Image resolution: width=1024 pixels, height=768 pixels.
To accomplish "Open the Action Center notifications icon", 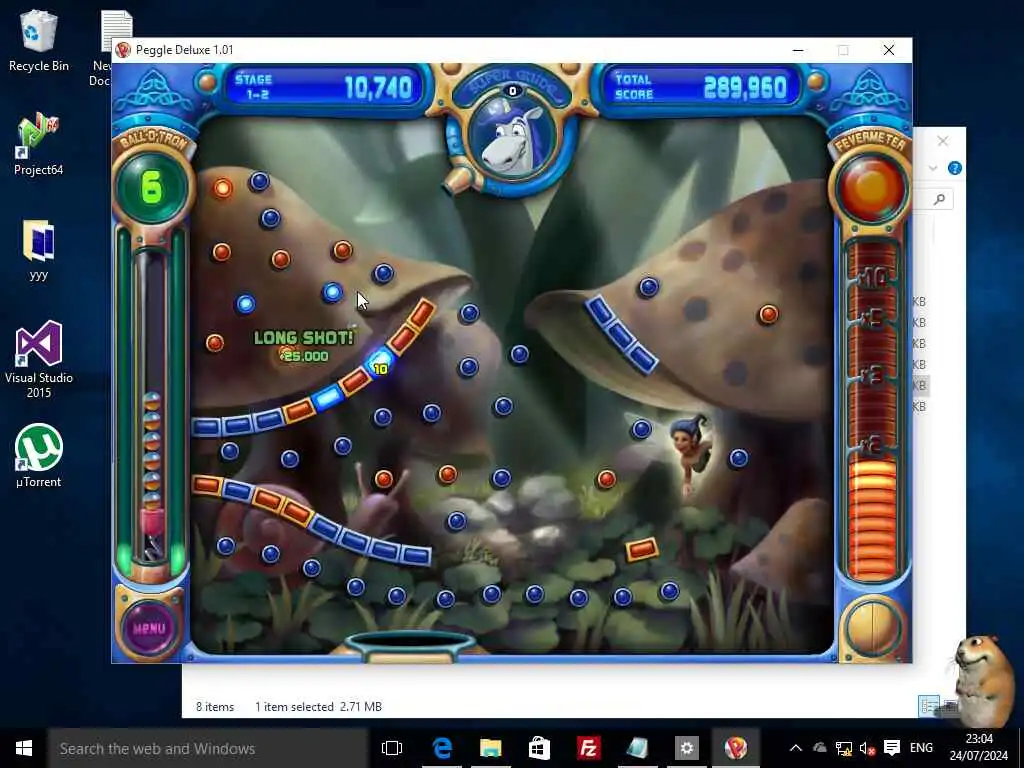I will (x=892, y=748).
